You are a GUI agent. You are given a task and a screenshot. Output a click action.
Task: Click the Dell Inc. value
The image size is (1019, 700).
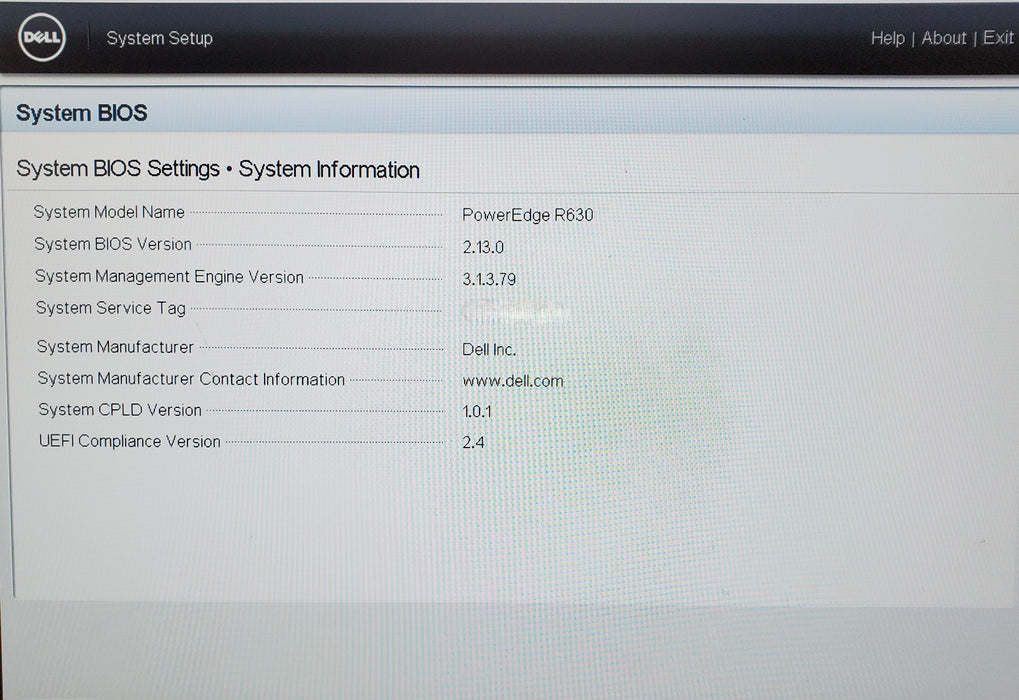click(489, 350)
